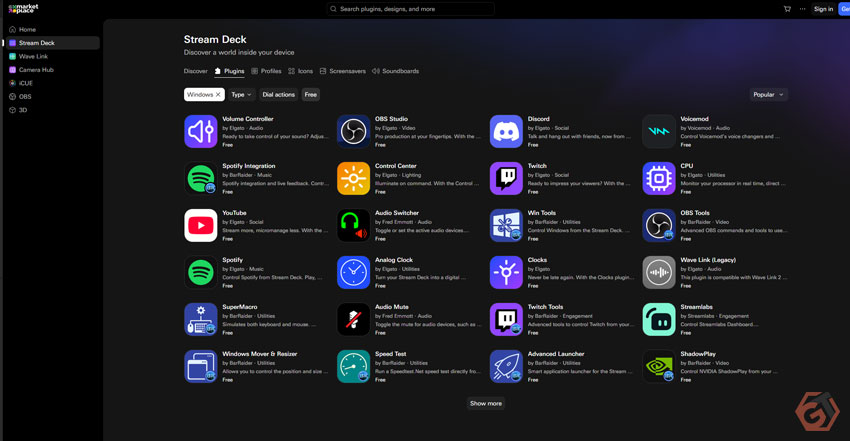The height and width of the screenshot is (441, 850).
Task: Open the three-dot more options menu
Action: 802,9
